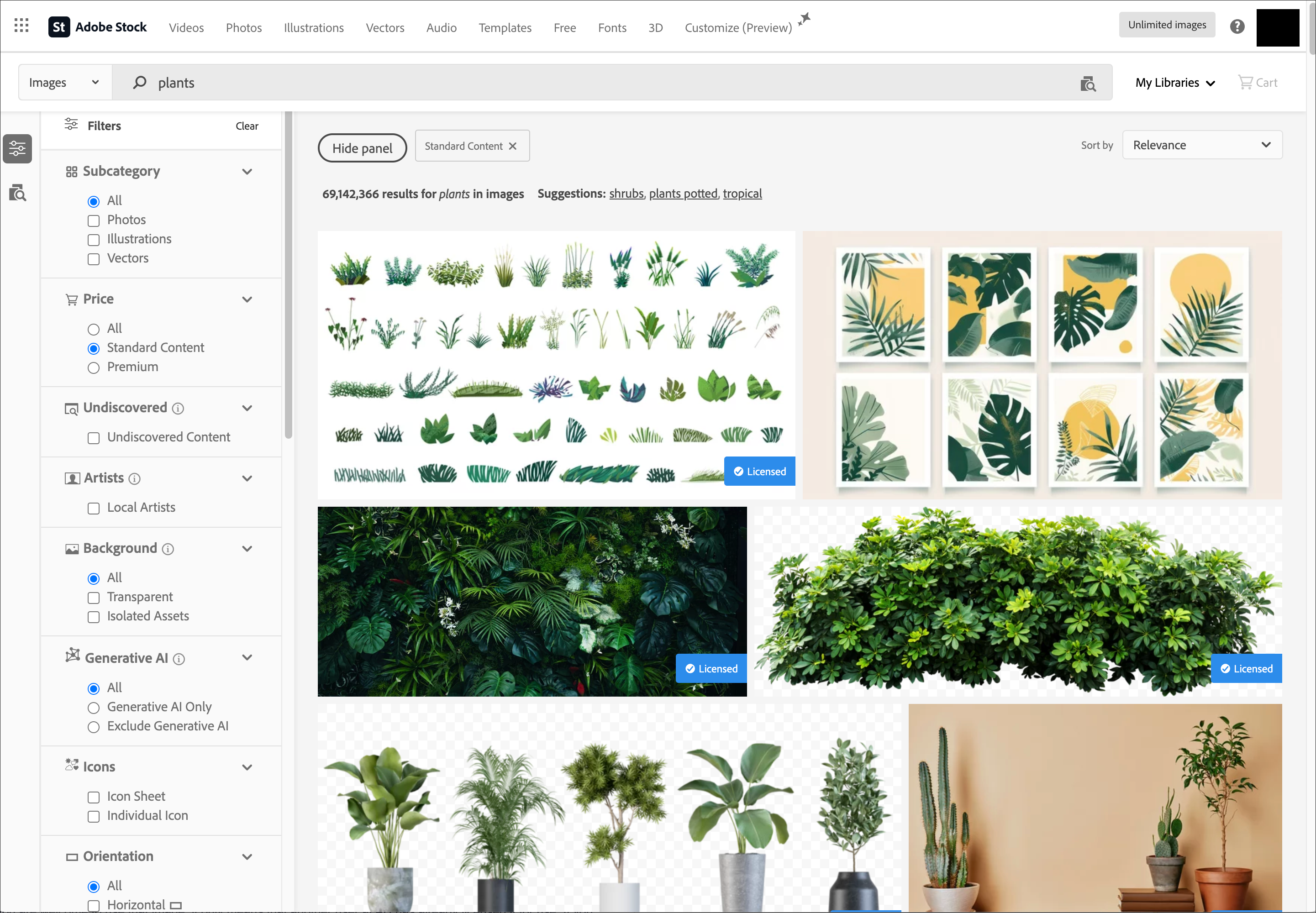Select the visual search icon in sidebar
The image size is (1316, 913).
pyautogui.click(x=17, y=193)
